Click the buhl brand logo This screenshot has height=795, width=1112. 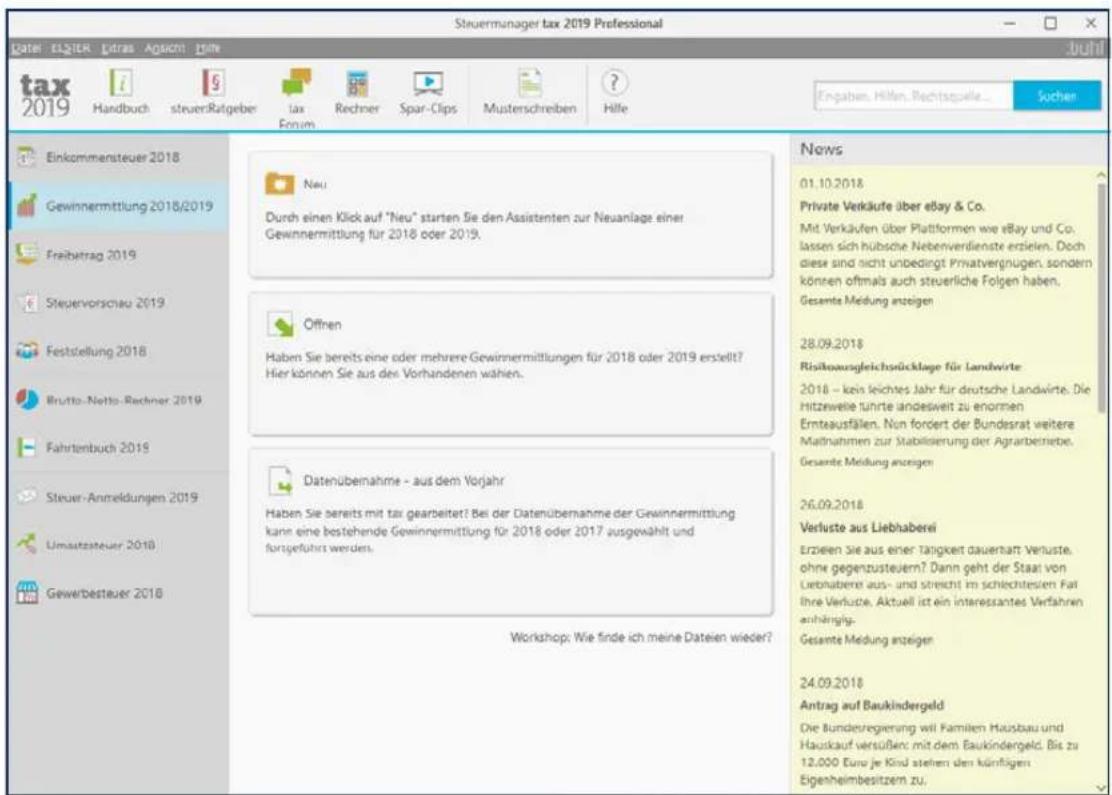(x=1085, y=48)
